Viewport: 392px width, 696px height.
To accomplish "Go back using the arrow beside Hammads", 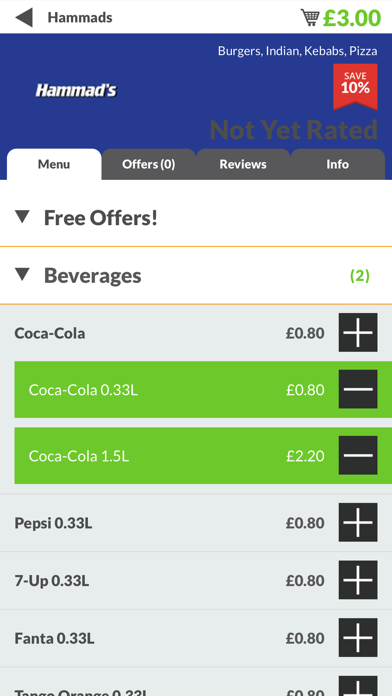I will pyautogui.click(x=24, y=18).
